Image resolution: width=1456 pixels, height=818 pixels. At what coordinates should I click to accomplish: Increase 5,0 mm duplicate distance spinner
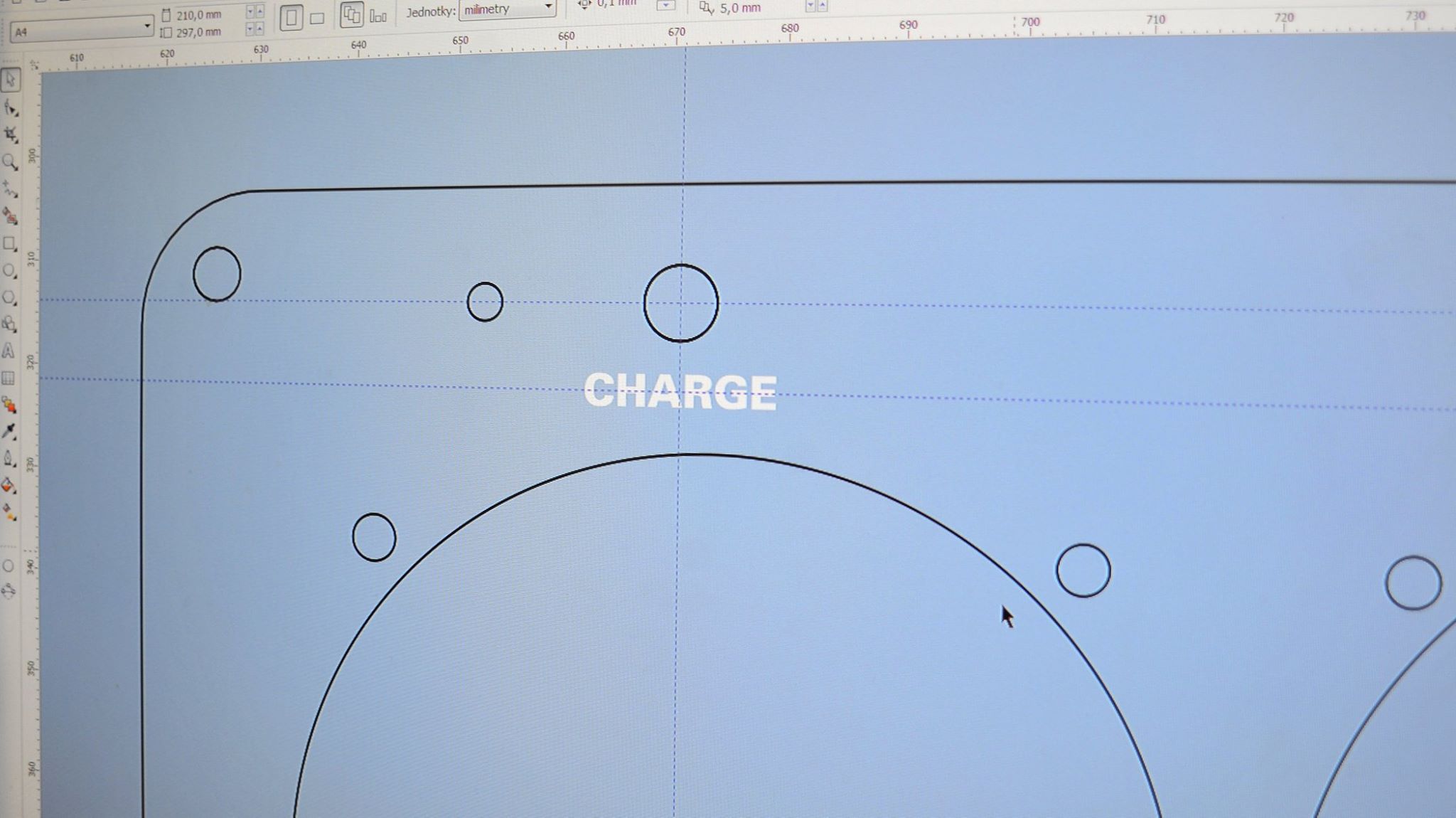(x=823, y=6)
